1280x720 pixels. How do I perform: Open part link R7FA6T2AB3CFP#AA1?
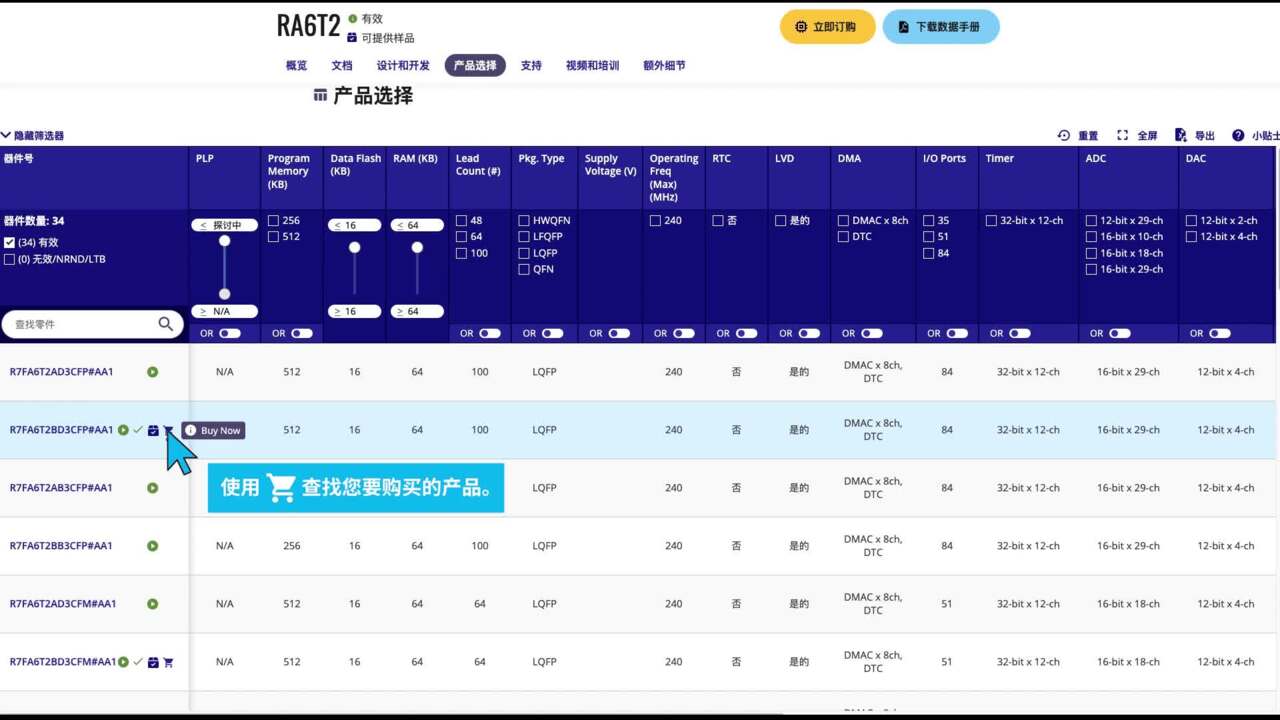[x=61, y=488]
